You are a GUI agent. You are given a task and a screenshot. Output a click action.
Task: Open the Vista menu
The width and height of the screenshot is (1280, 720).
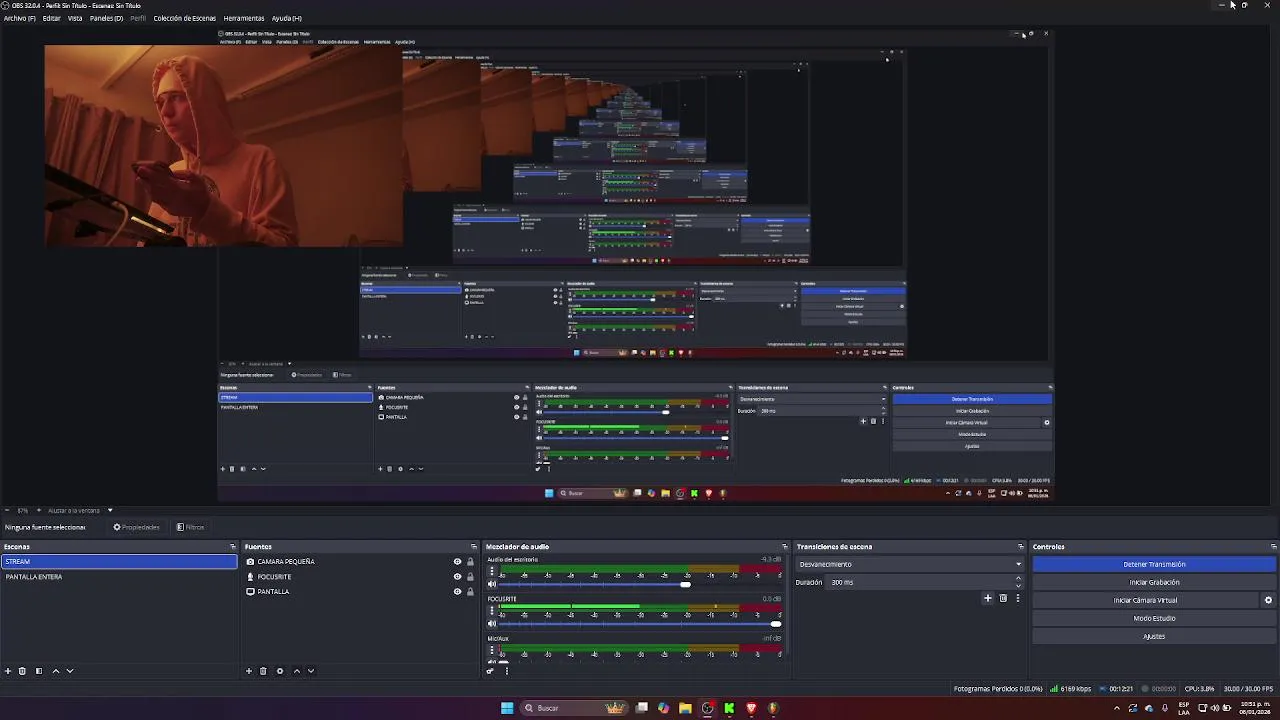[75, 18]
